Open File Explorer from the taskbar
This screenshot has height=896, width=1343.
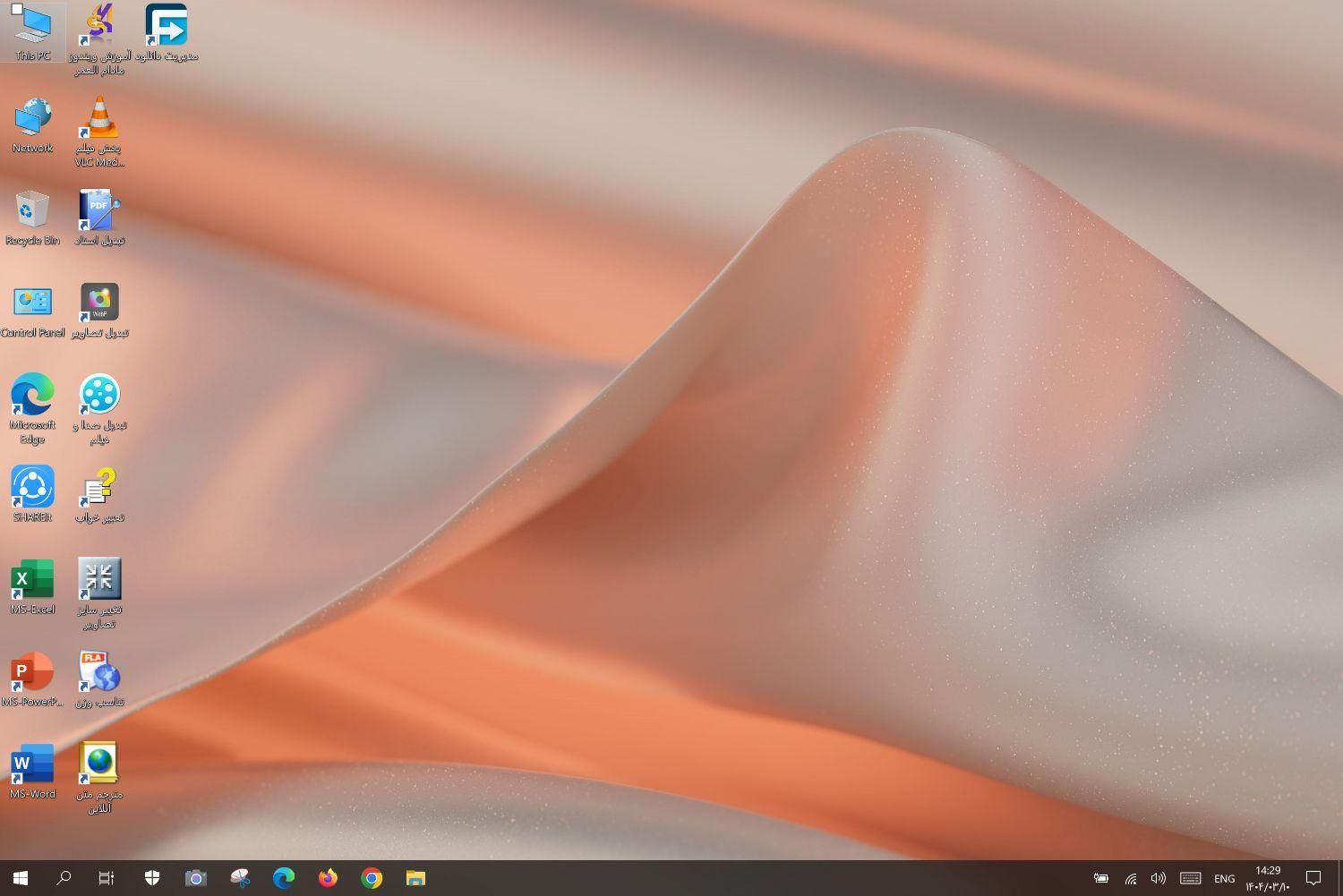coord(415,878)
